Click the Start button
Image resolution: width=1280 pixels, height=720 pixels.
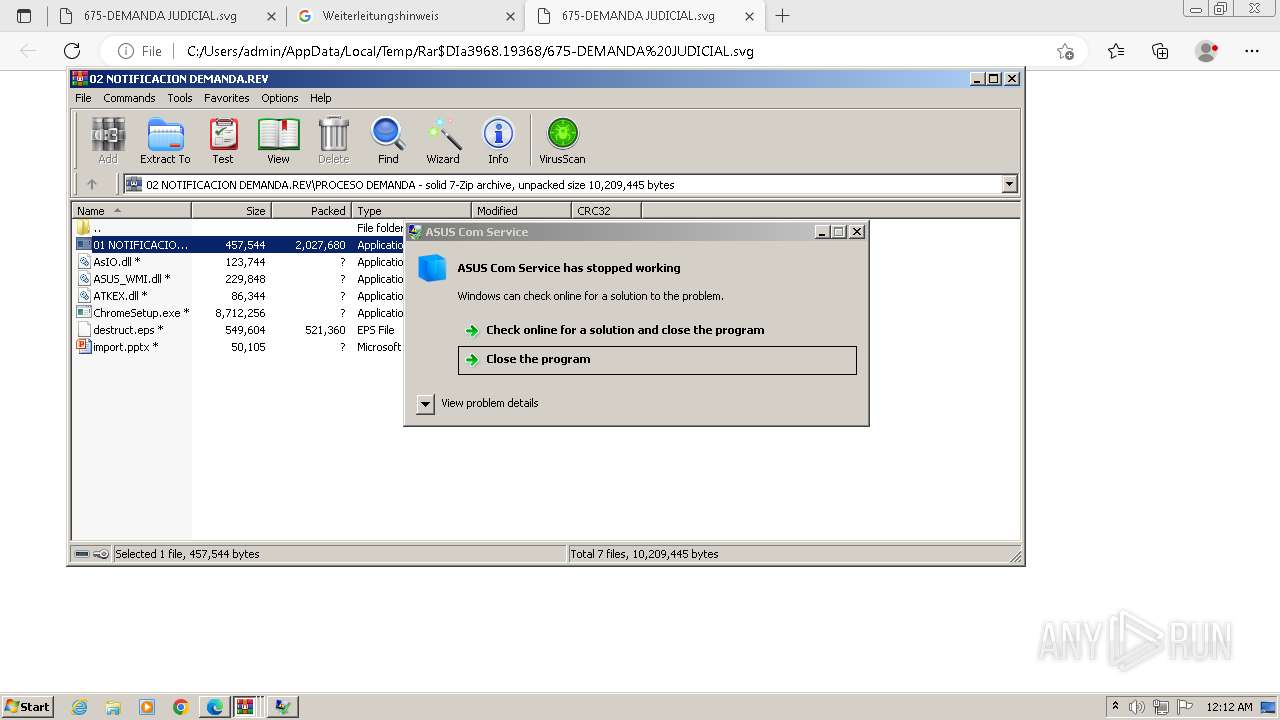[x=28, y=707]
